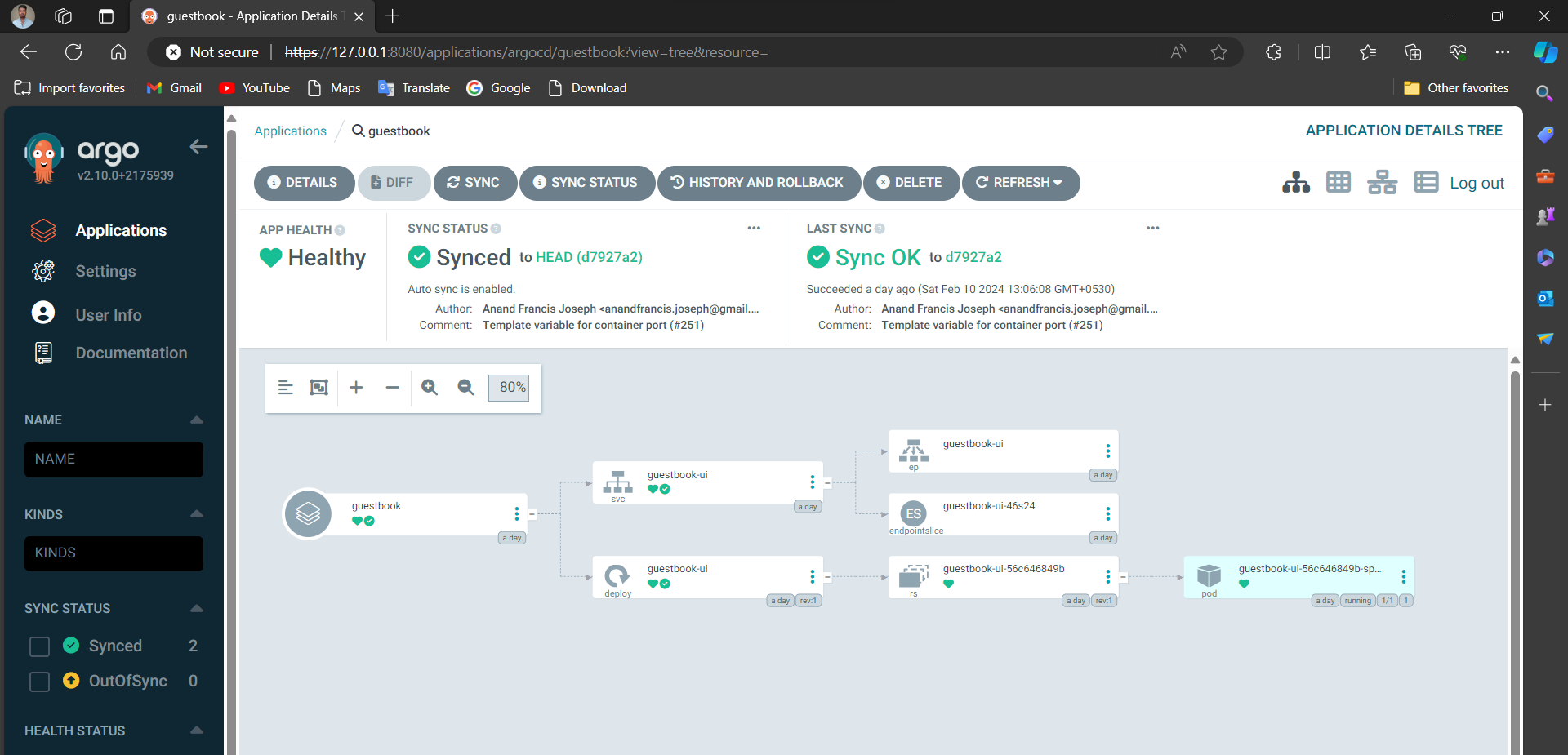
Task: Collapse children of the guestbook app node
Action: click(532, 514)
